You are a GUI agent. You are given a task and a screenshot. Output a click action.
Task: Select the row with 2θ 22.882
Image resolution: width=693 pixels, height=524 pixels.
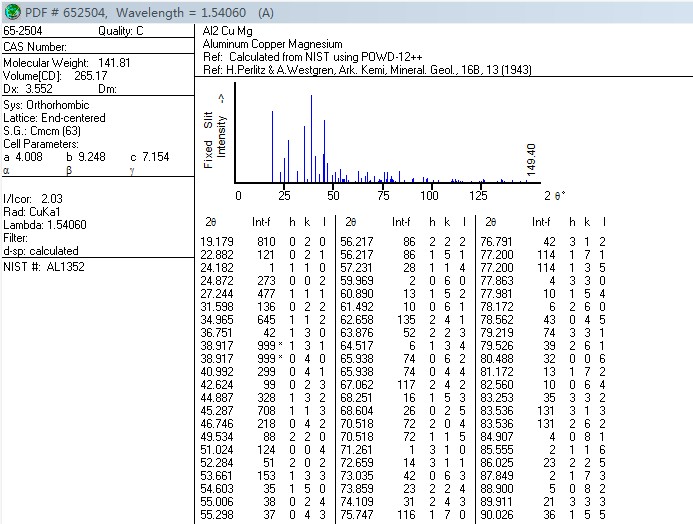(263, 255)
